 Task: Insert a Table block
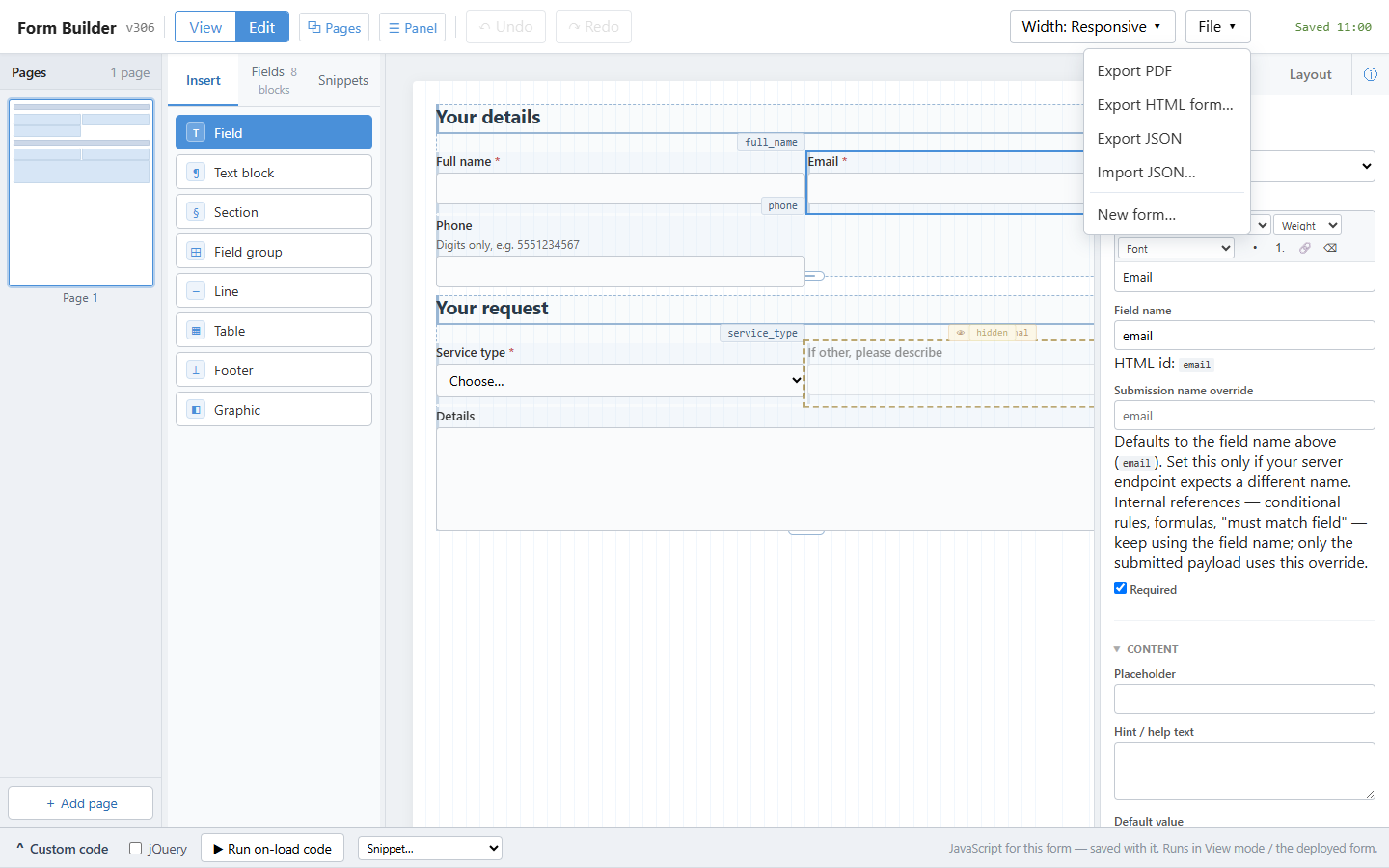point(274,331)
